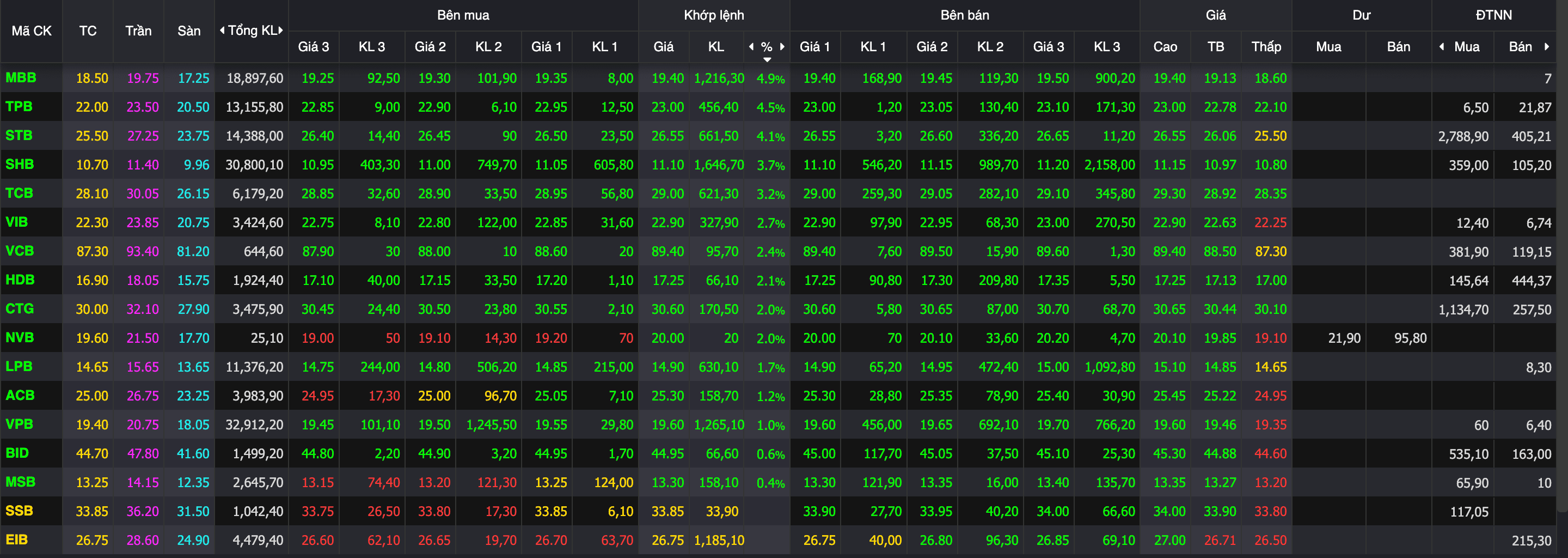Click ACB bid price 2 value 25.00

pyautogui.click(x=434, y=396)
